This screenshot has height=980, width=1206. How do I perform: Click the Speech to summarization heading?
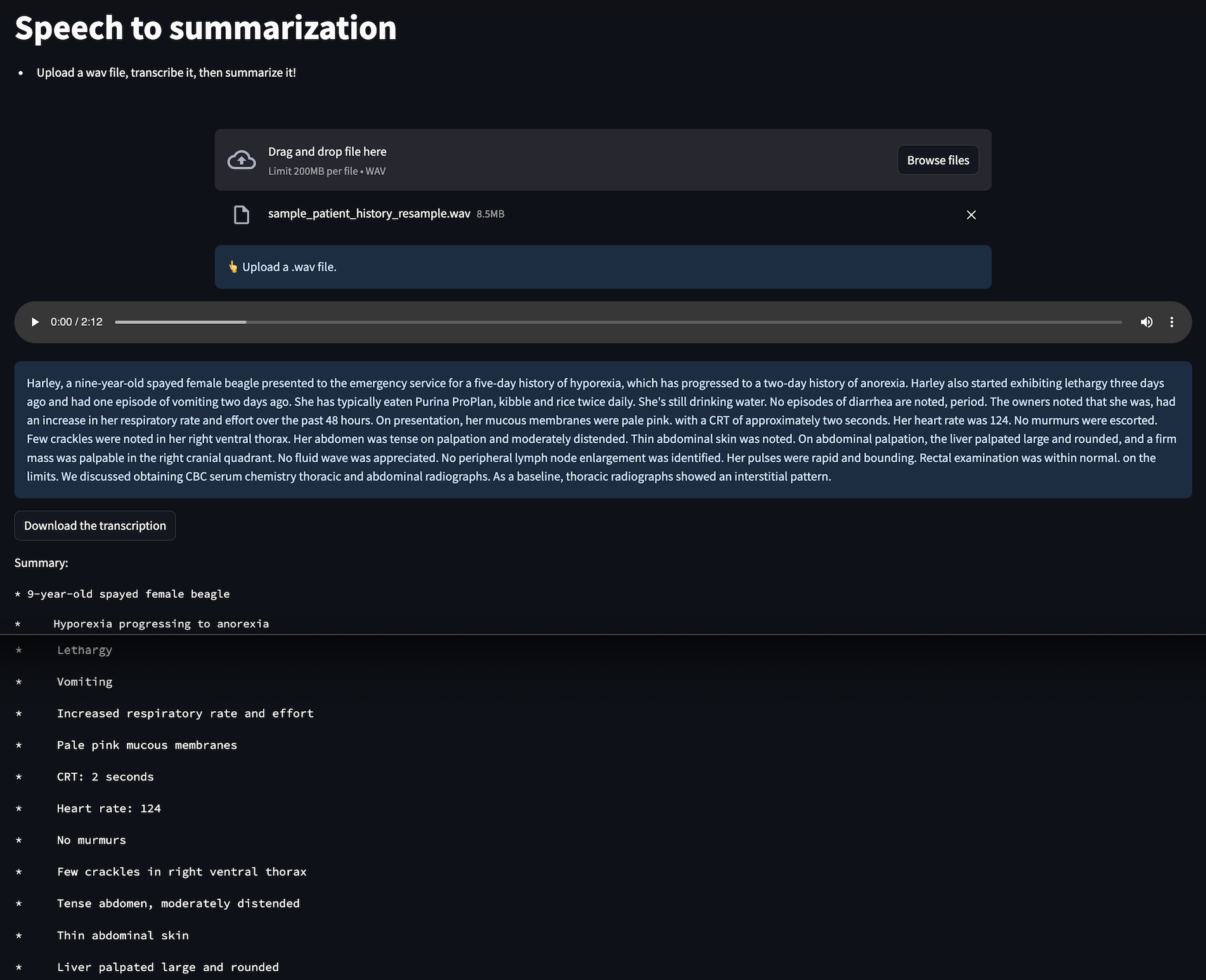pyautogui.click(x=205, y=28)
